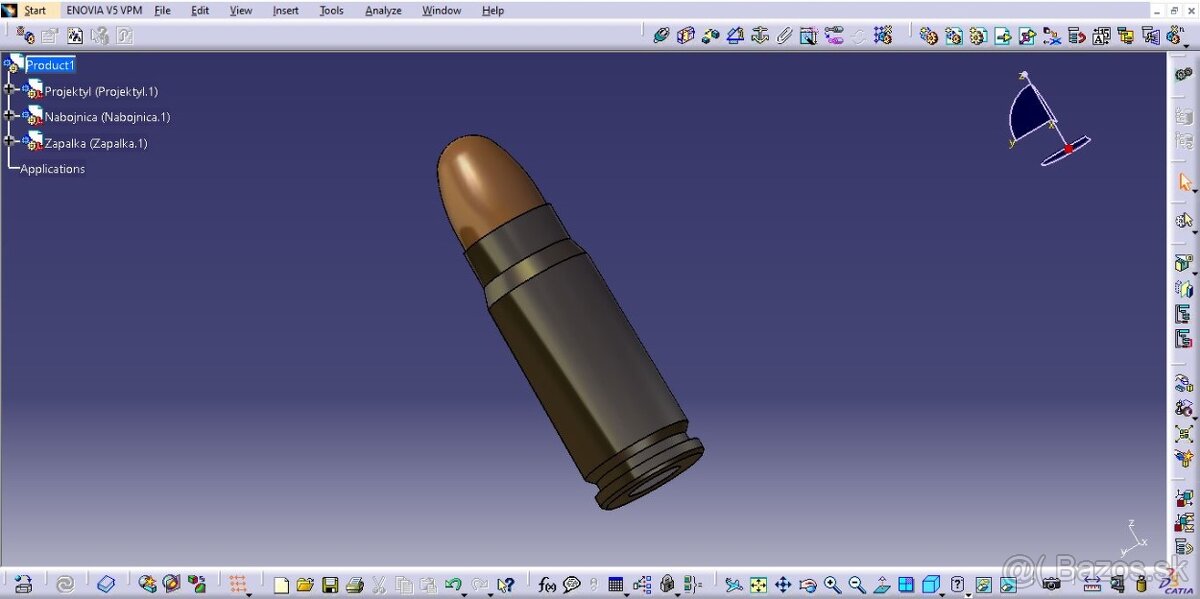This screenshot has width=1200, height=599.
Task: Click the Save document icon
Action: 330,584
